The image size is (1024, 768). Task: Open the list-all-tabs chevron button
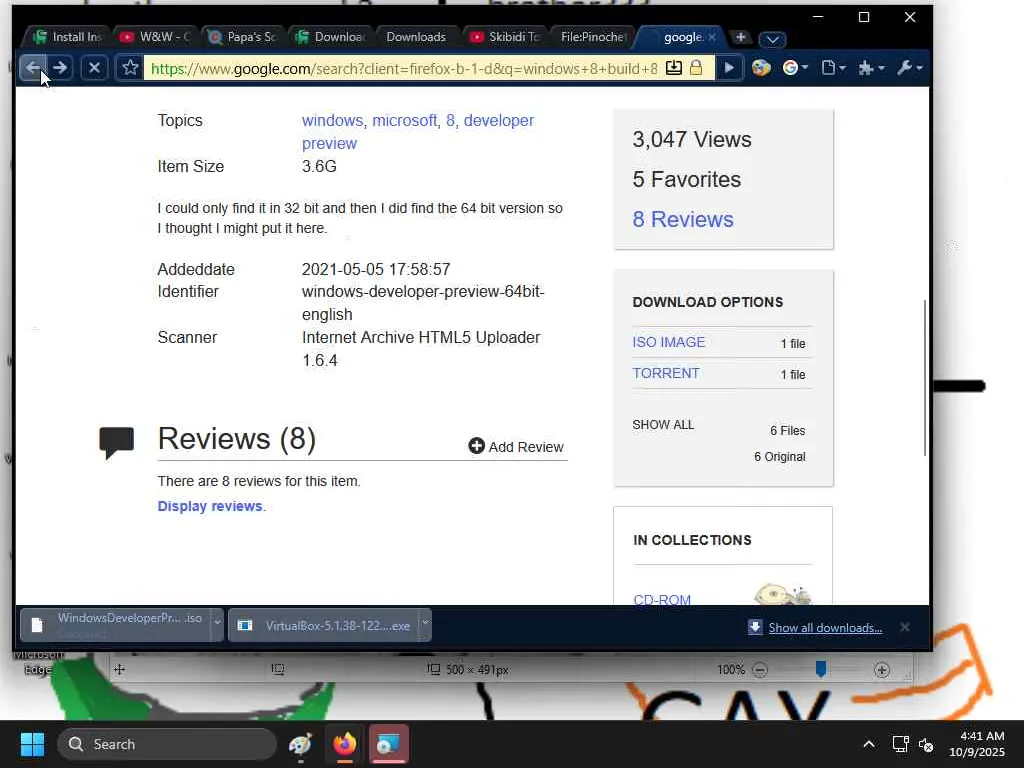pos(773,39)
